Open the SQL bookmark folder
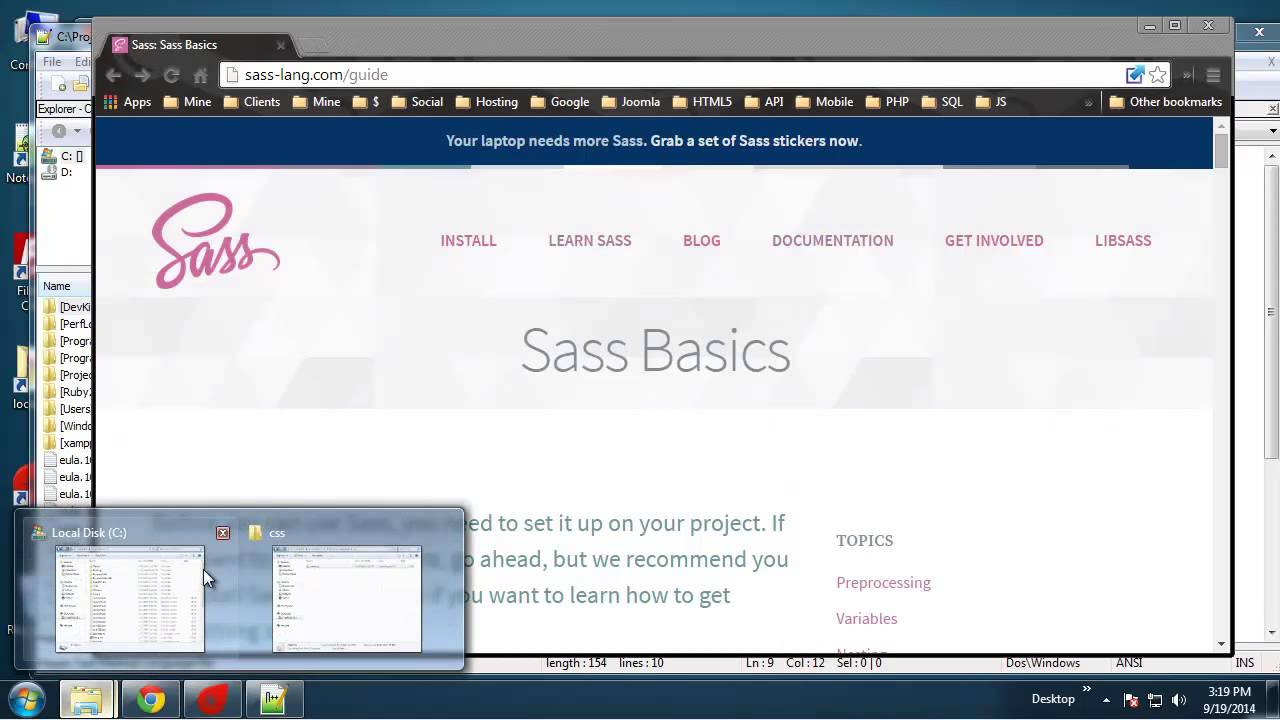 (x=942, y=102)
